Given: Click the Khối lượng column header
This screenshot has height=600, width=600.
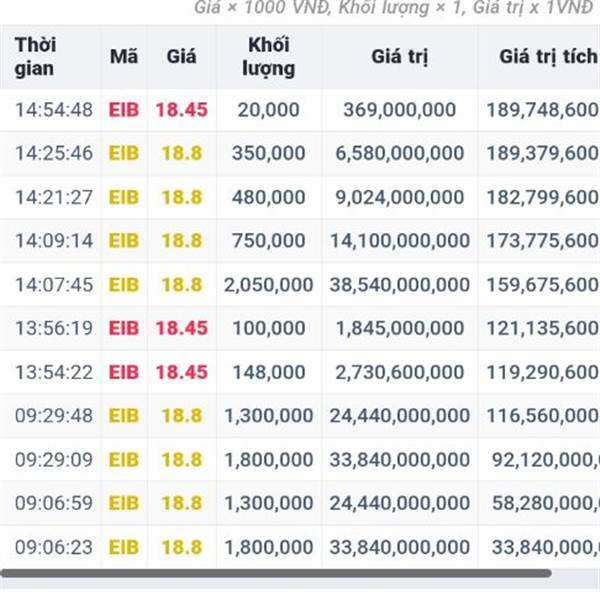Looking at the screenshot, I should point(269,57).
